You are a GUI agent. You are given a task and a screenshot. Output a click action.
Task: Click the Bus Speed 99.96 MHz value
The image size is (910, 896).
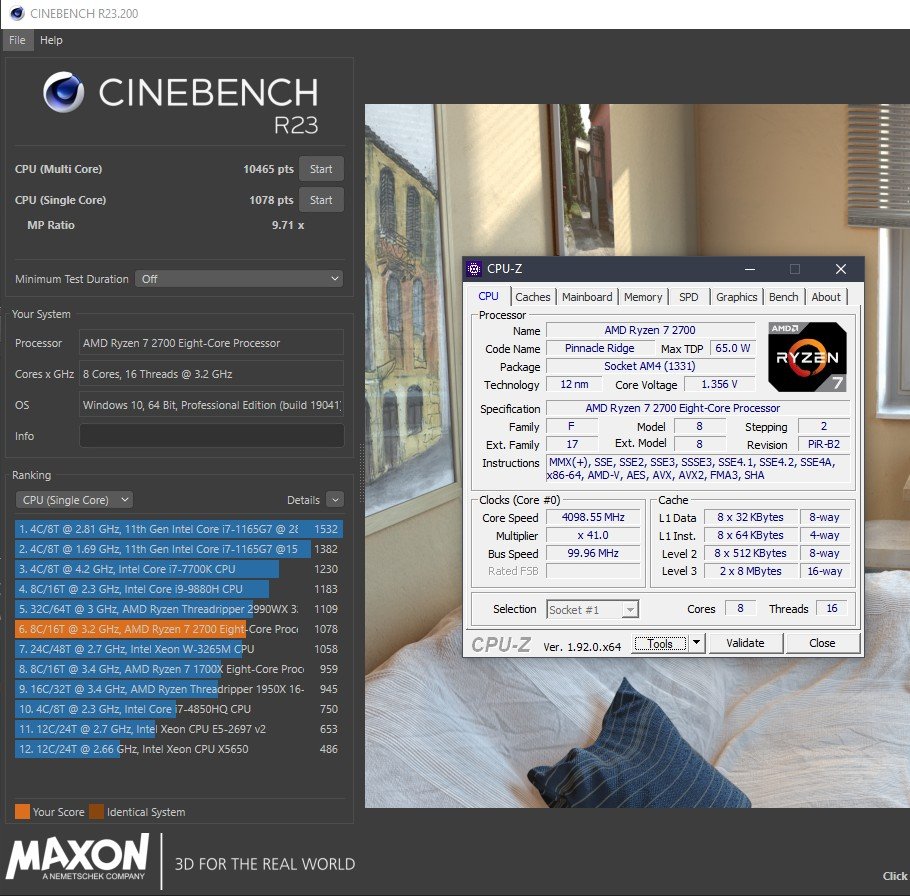(x=593, y=553)
